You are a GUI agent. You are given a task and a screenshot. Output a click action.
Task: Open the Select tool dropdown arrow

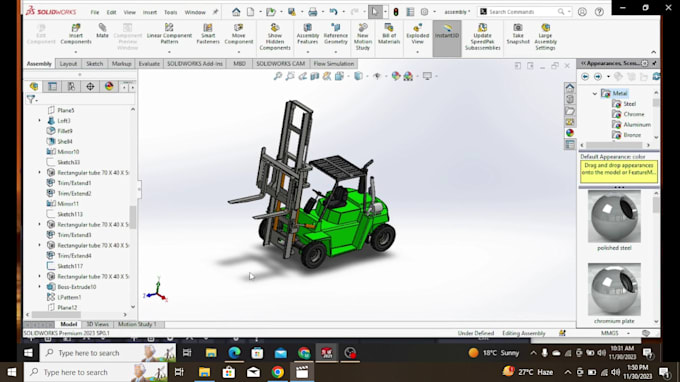tap(385, 12)
